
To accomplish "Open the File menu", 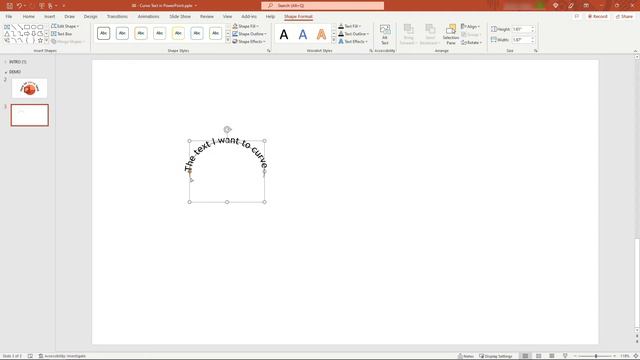I will click(x=9, y=16).
